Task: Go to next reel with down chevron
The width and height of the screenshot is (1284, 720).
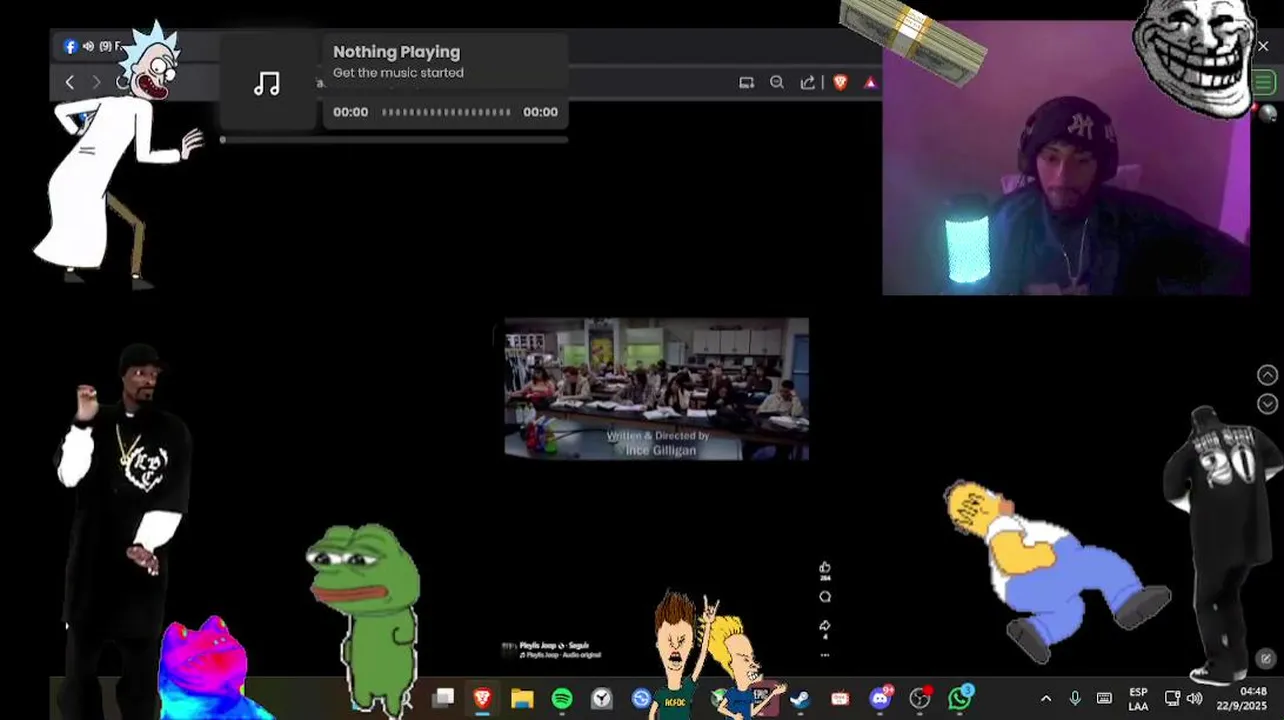Action: point(1267,404)
